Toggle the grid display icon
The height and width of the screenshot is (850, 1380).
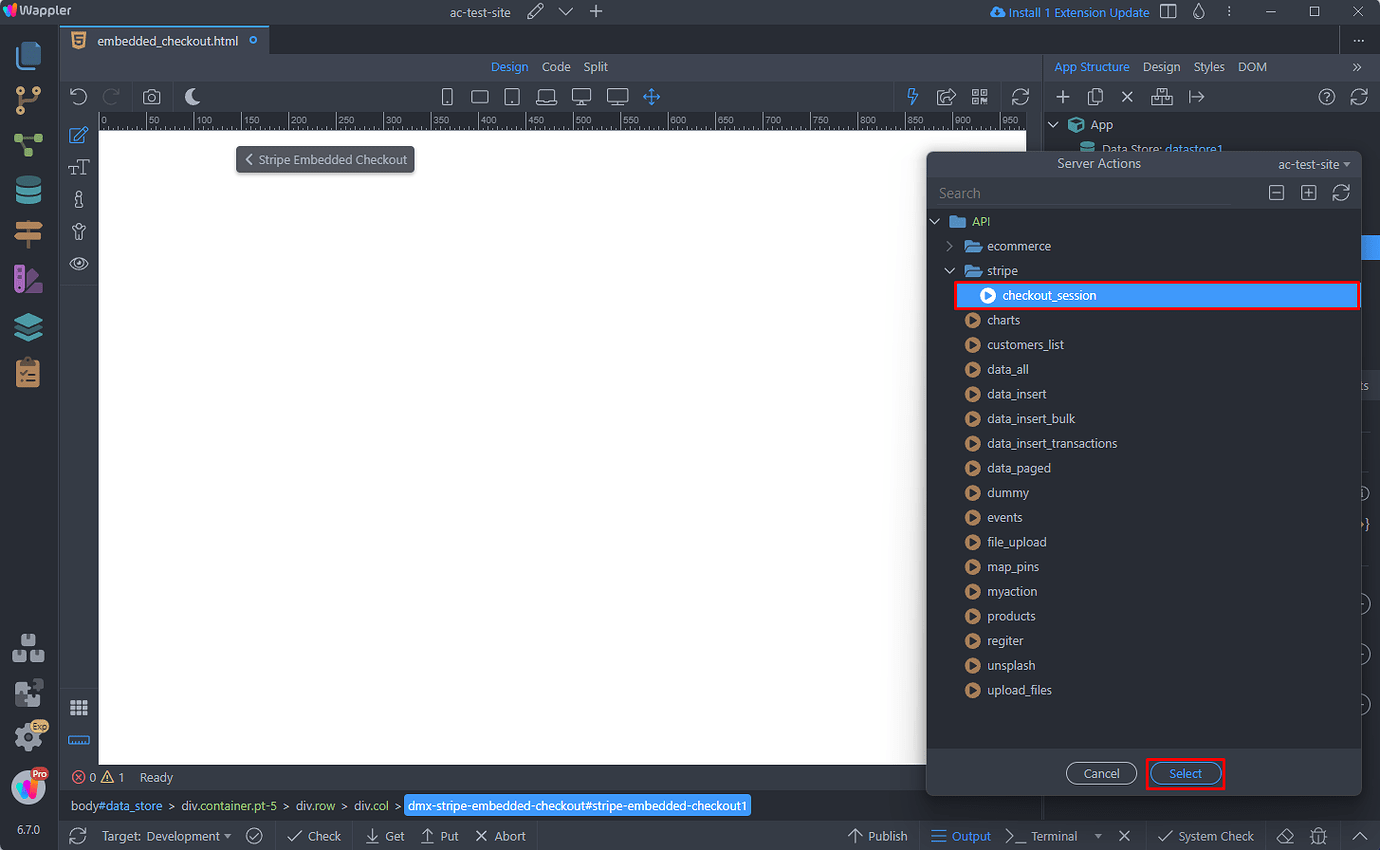(79, 708)
